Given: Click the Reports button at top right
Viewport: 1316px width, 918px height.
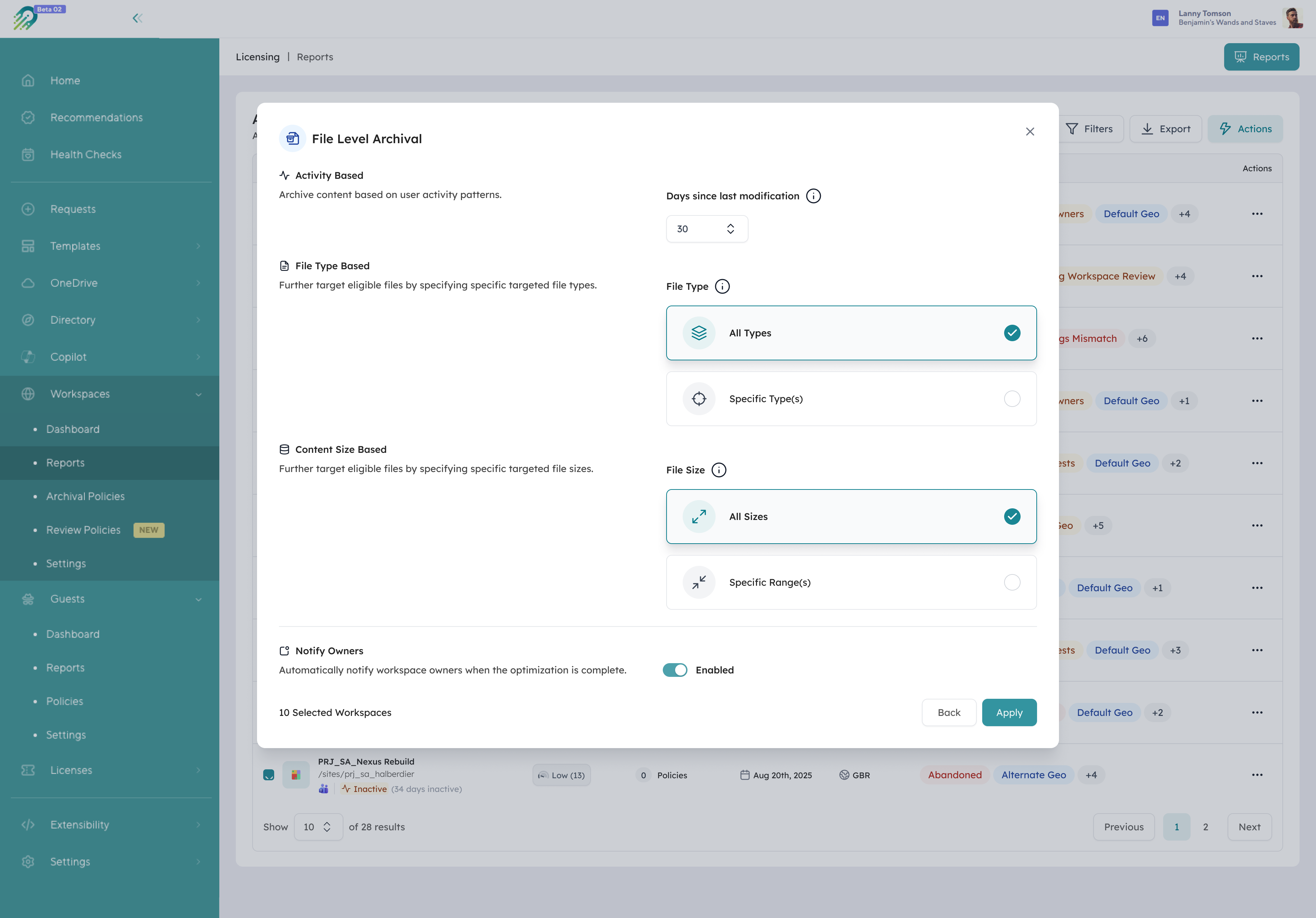Looking at the screenshot, I should pyautogui.click(x=1261, y=57).
